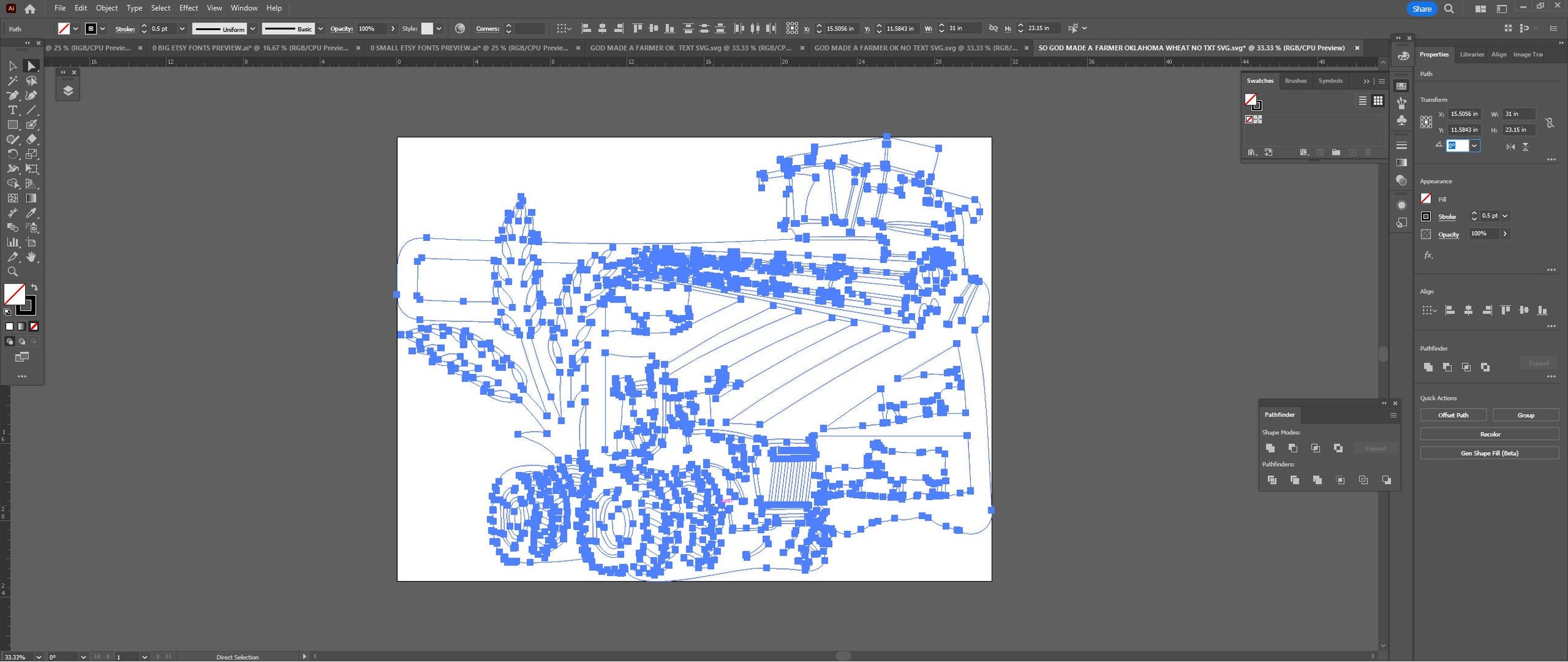Open the Object menu
Image resolution: width=1568 pixels, height=662 pixels.
coord(107,8)
